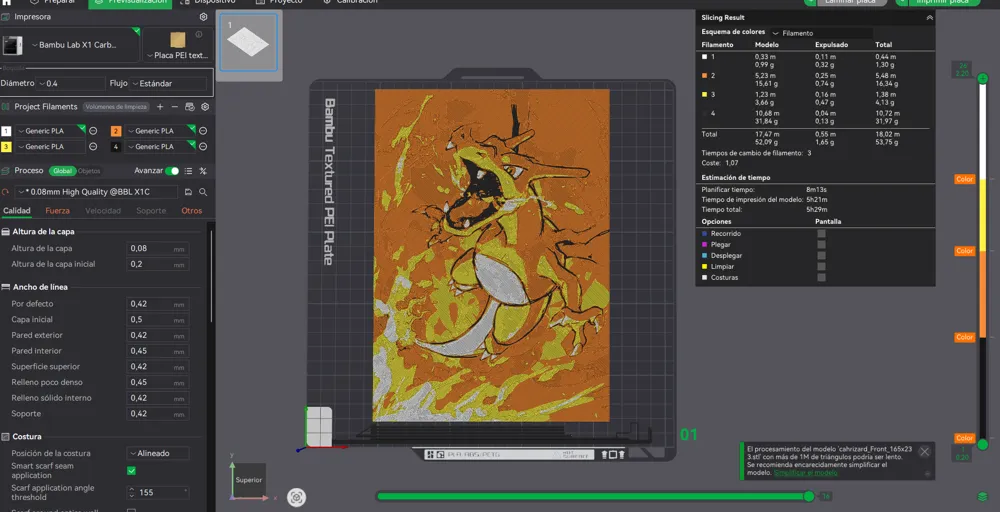Edit filament 1 preset via circle icon
Image resolution: width=1000 pixels, height=512 pixels.
coord(93,131)
